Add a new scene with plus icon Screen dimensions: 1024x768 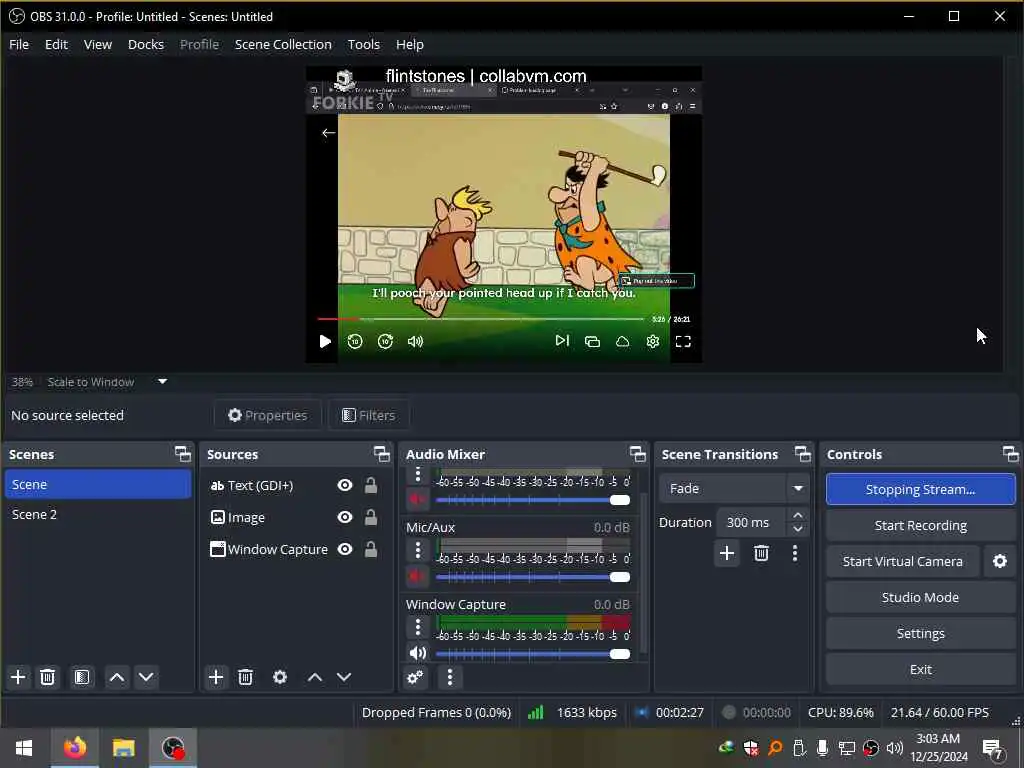tap(18, 677)
